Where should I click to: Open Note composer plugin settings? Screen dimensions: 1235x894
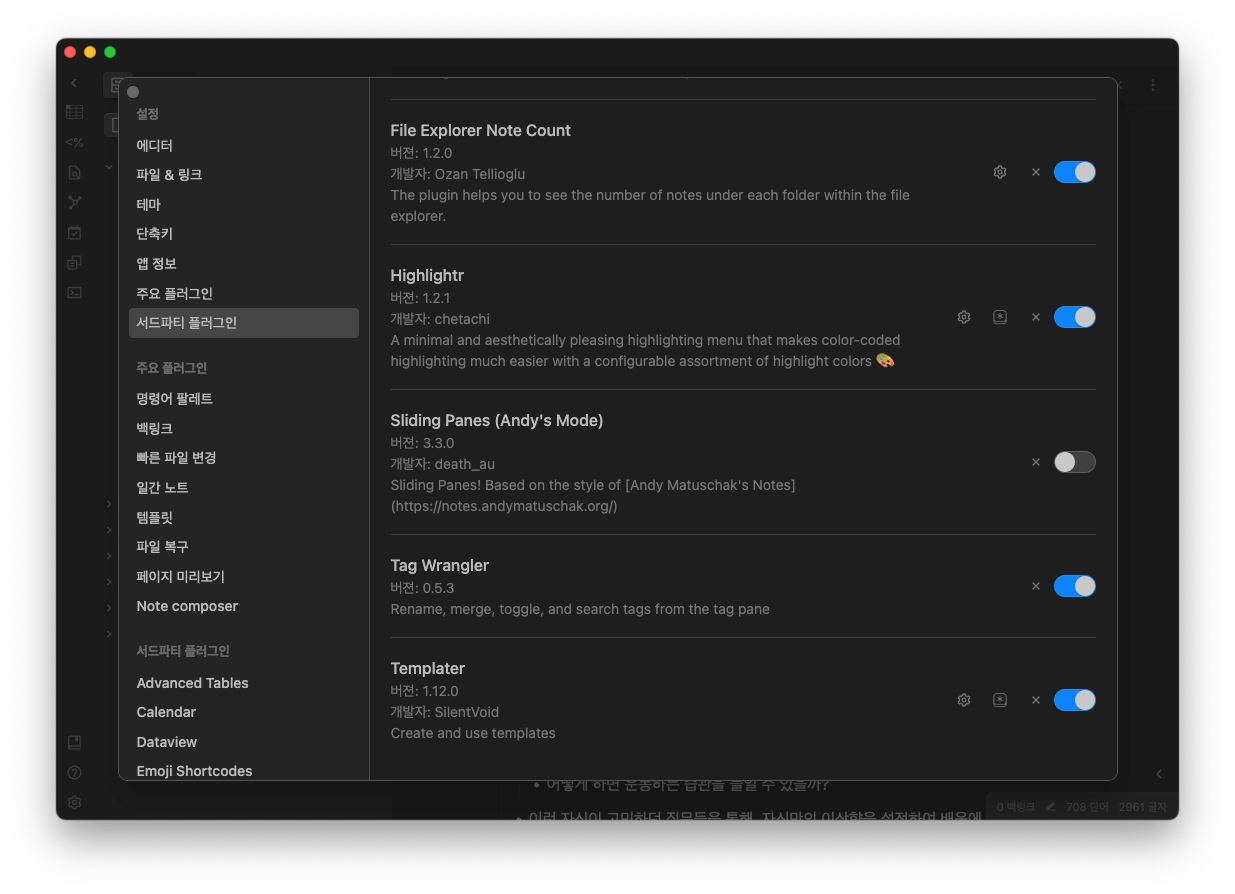[x=244, y=606]
